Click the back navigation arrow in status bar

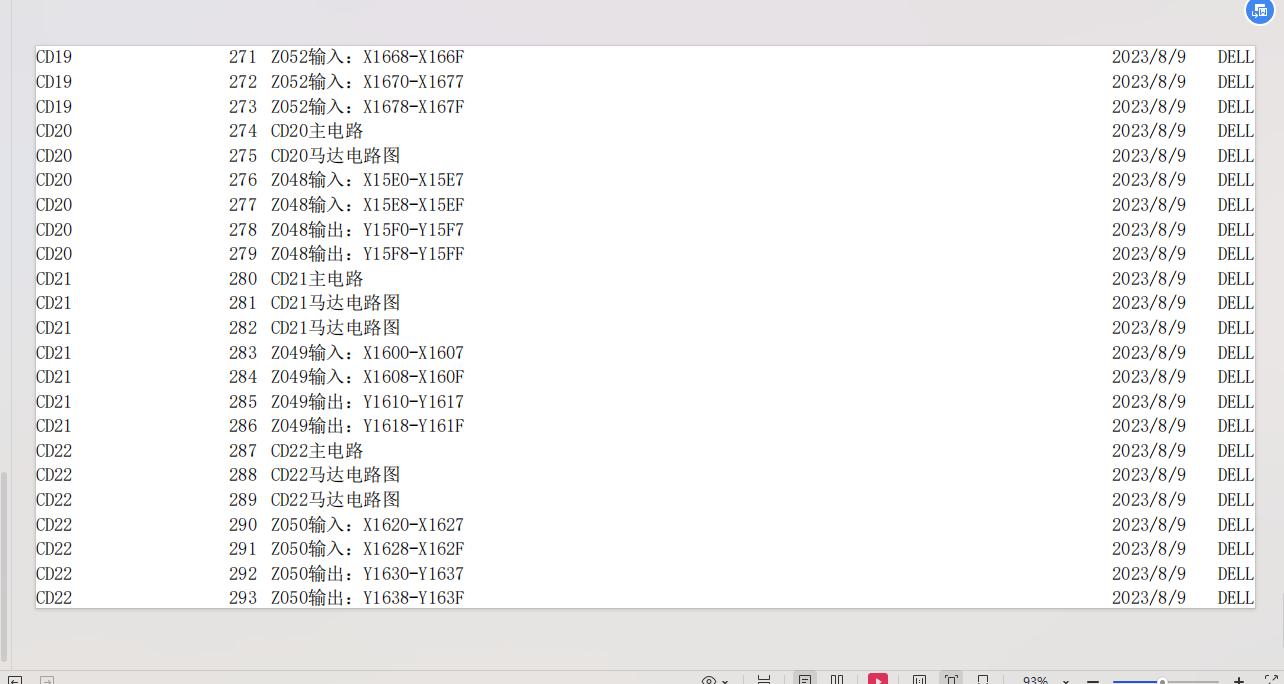coord(15,681)
